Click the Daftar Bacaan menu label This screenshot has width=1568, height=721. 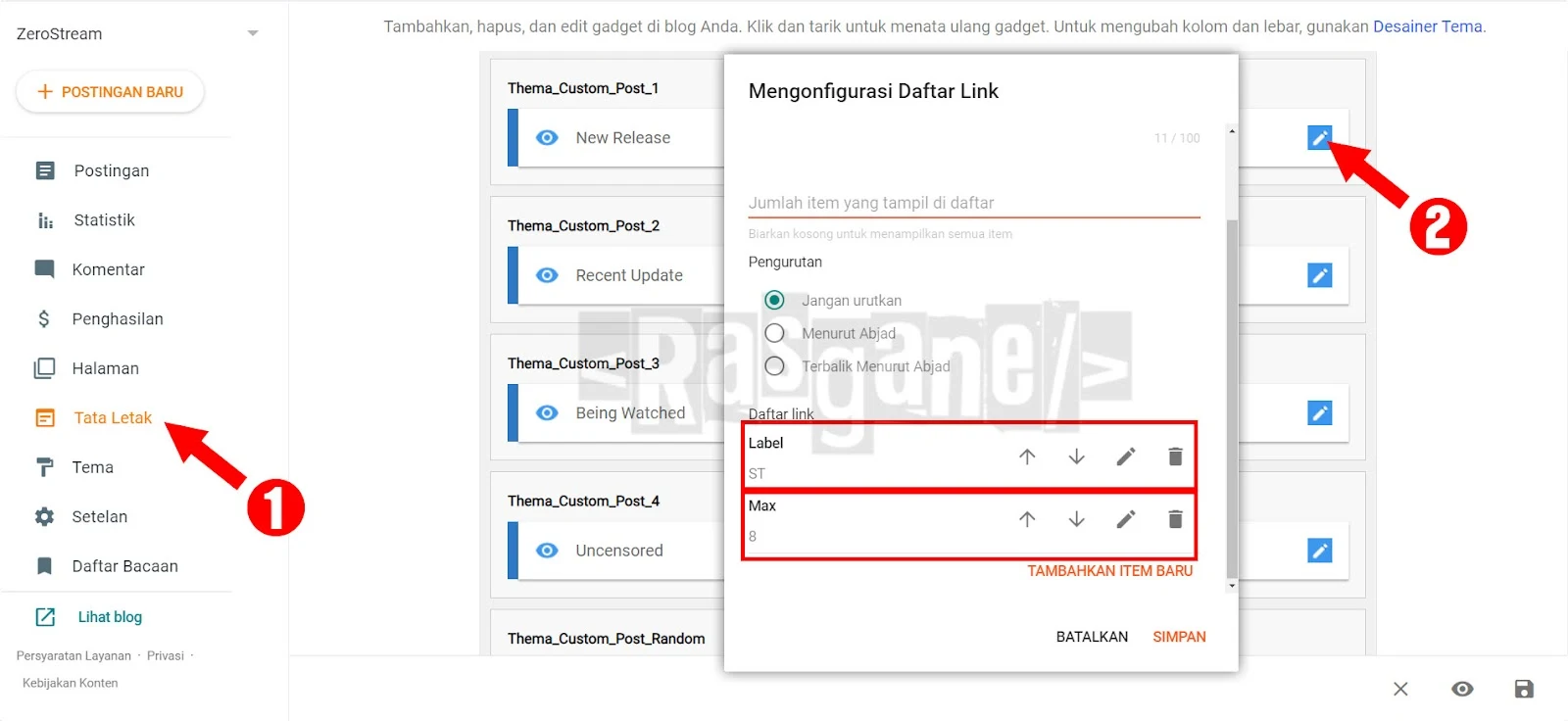[x=124, y=566]
